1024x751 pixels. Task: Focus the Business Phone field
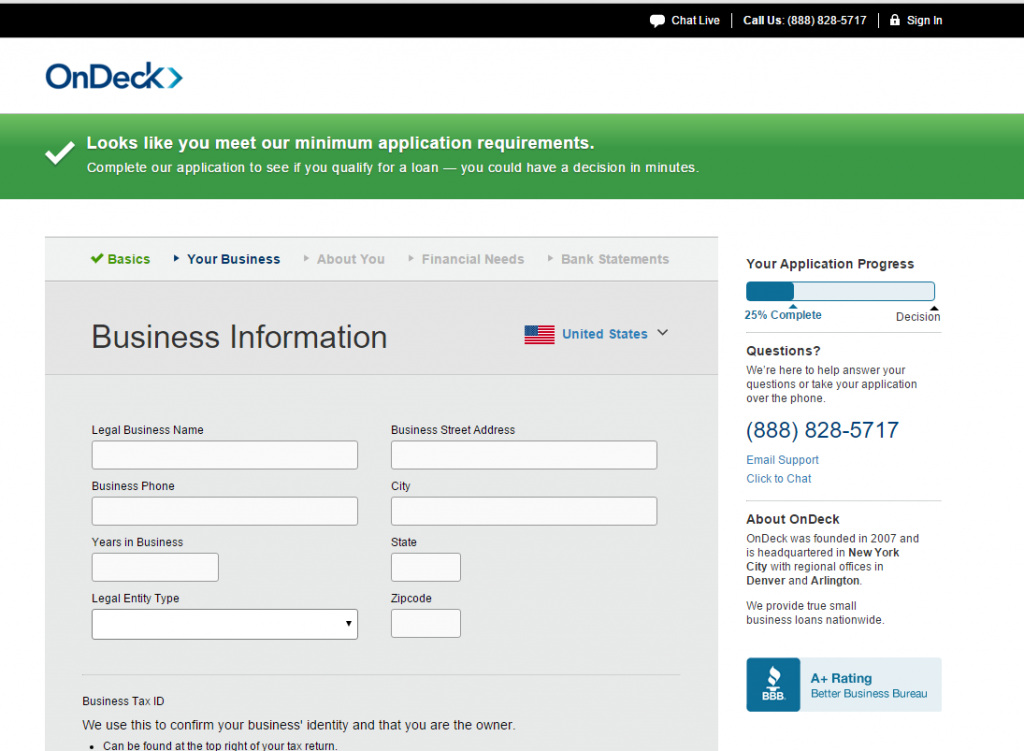pyautogui.click(x=225, y=511)
